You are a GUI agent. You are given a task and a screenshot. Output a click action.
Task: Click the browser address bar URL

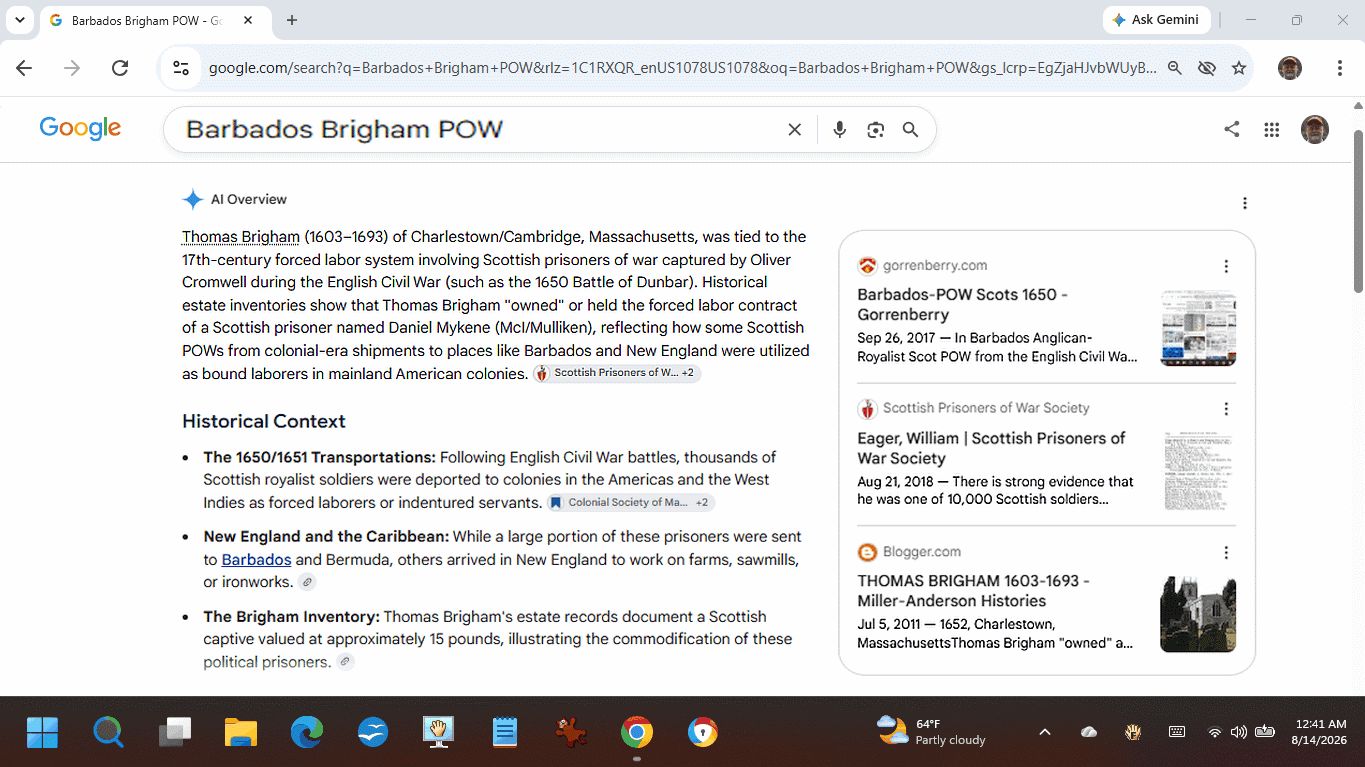[x=682, y=68]
